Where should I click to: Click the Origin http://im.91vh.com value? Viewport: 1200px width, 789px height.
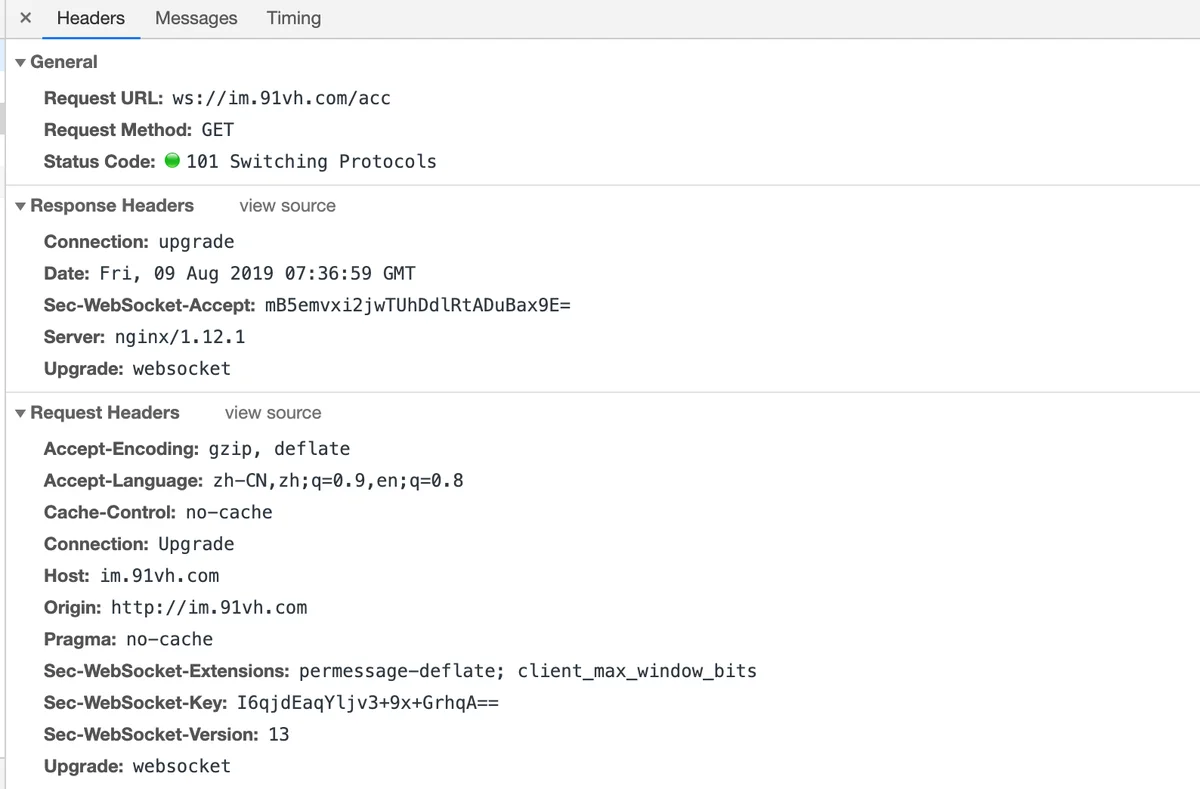coord(209,607)
